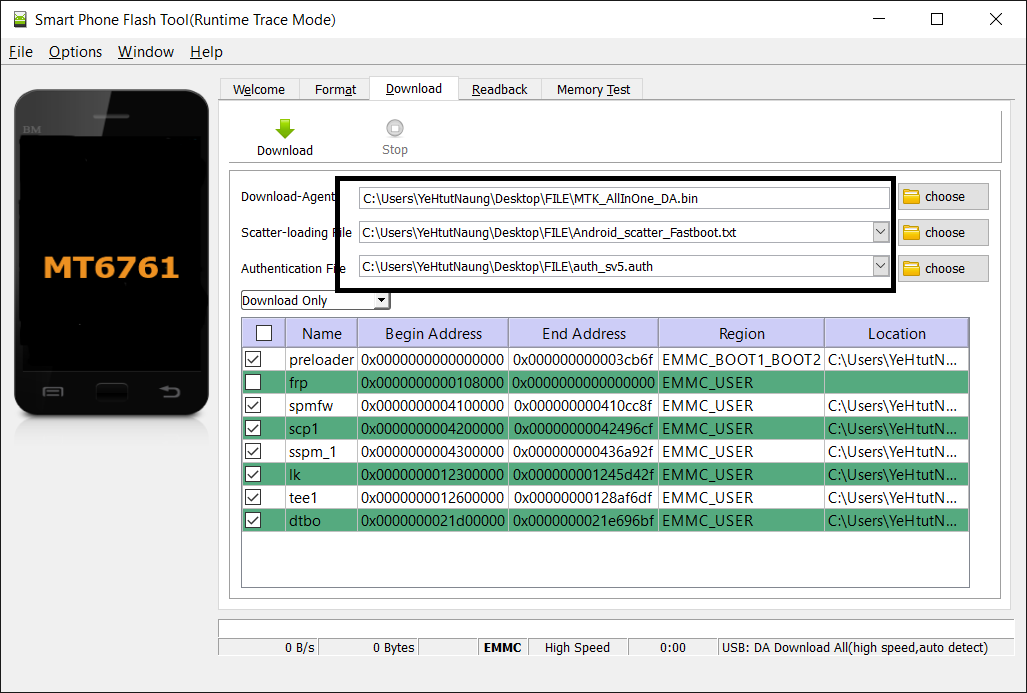Click the folder icon on Authentication File choose button

coord(913,268)
